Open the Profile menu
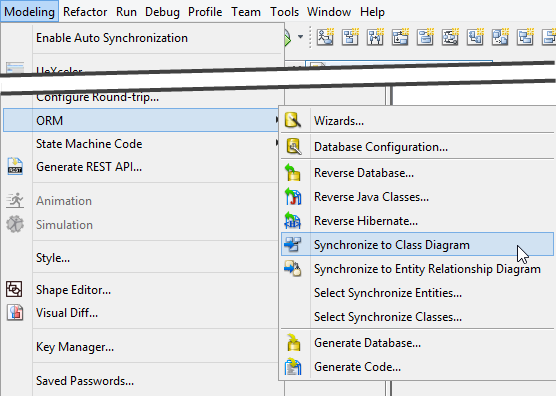556x396 pixels. 205,12
